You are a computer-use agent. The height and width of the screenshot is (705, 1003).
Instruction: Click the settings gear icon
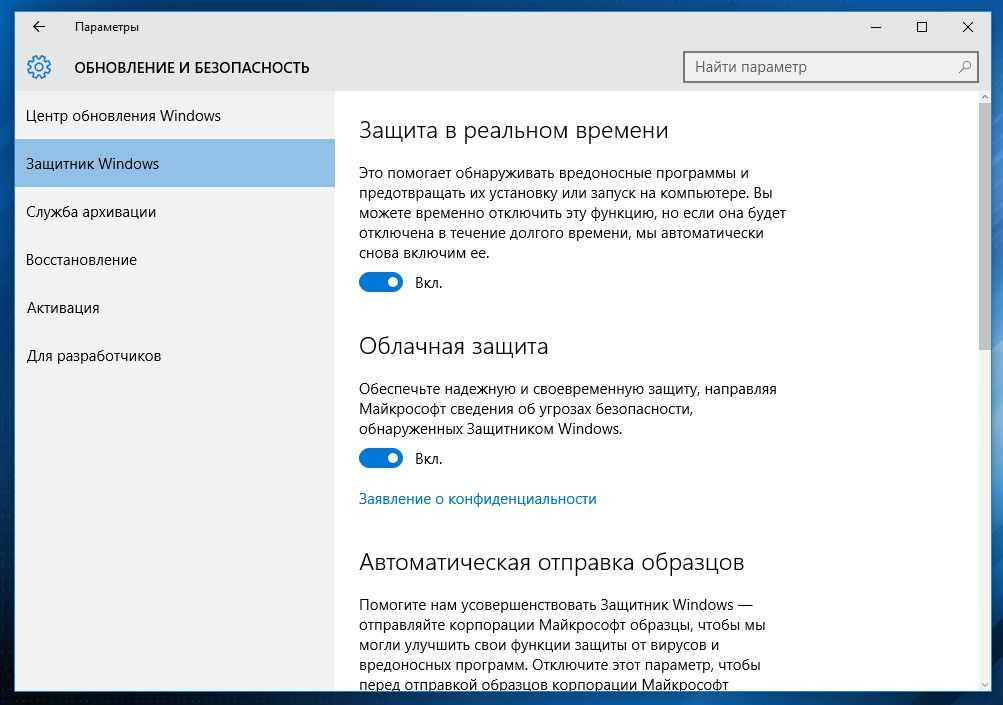(x=39, y=68)
